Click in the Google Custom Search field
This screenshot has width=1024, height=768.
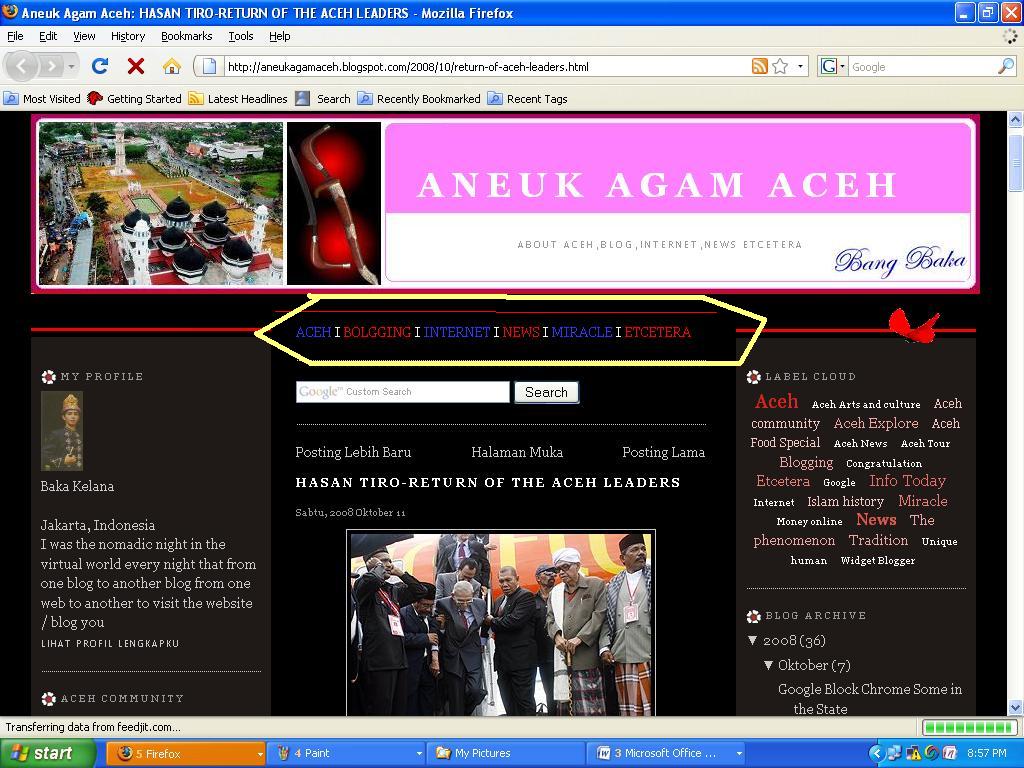tap(402, 392)
